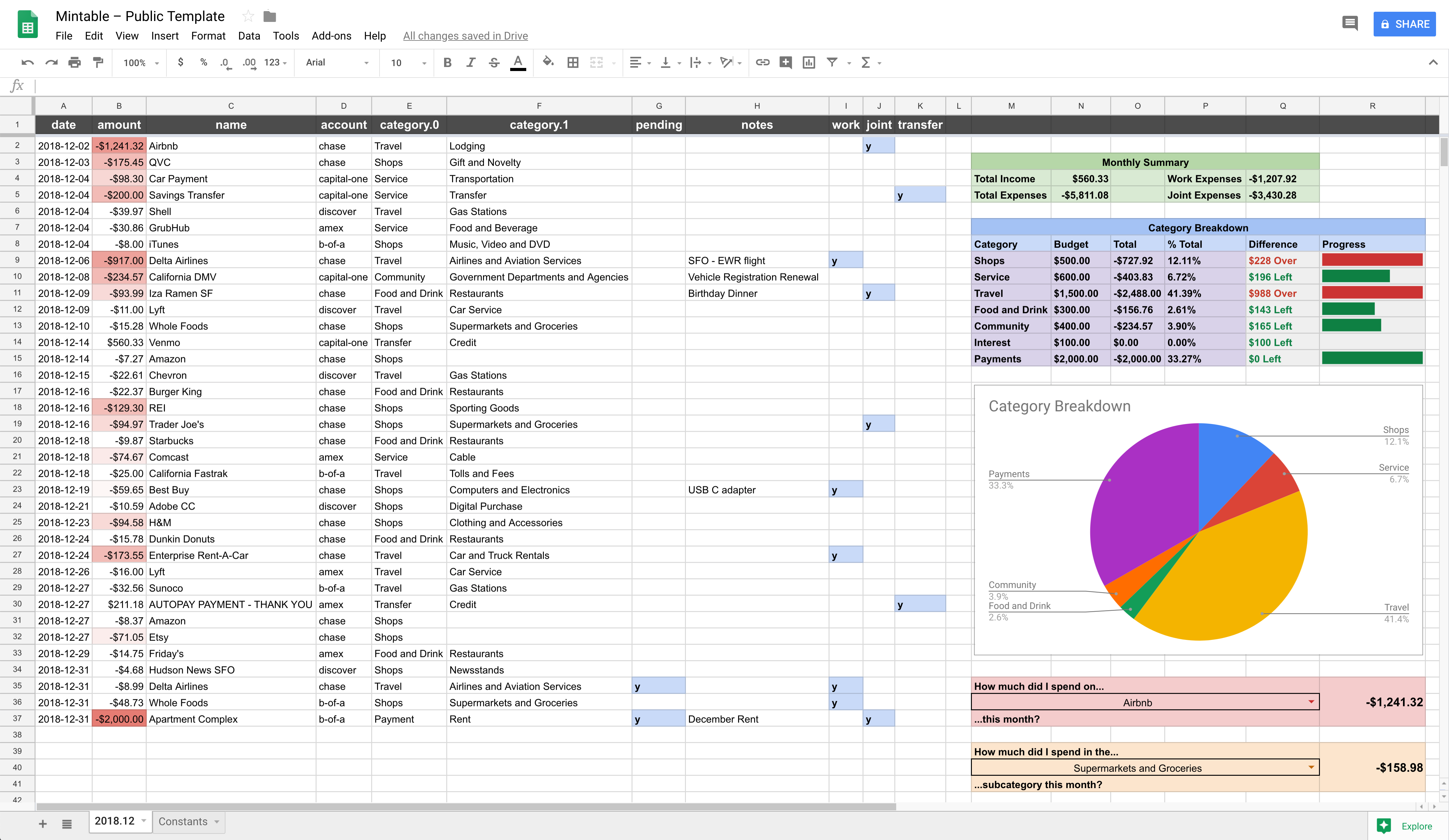Viewport: 1449px width, 840px height.
Task: Star this spreadsheet document
Action: point(248,16)
